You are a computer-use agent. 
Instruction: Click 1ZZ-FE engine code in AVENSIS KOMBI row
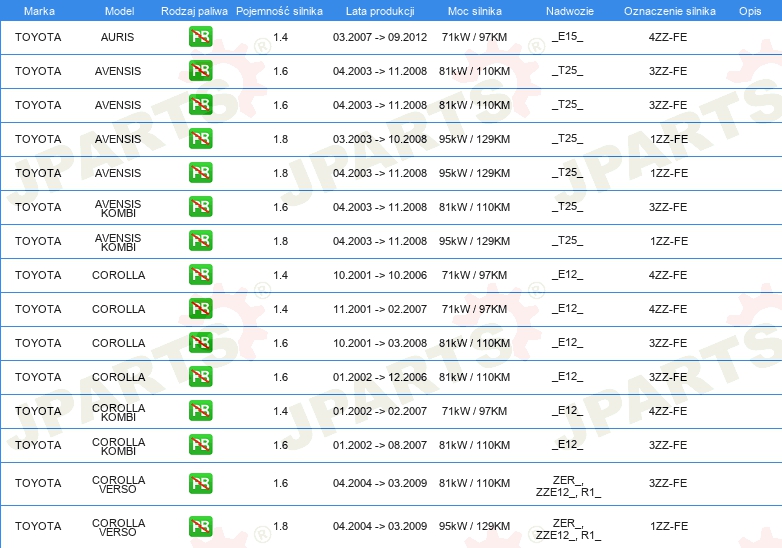(669, 241)
